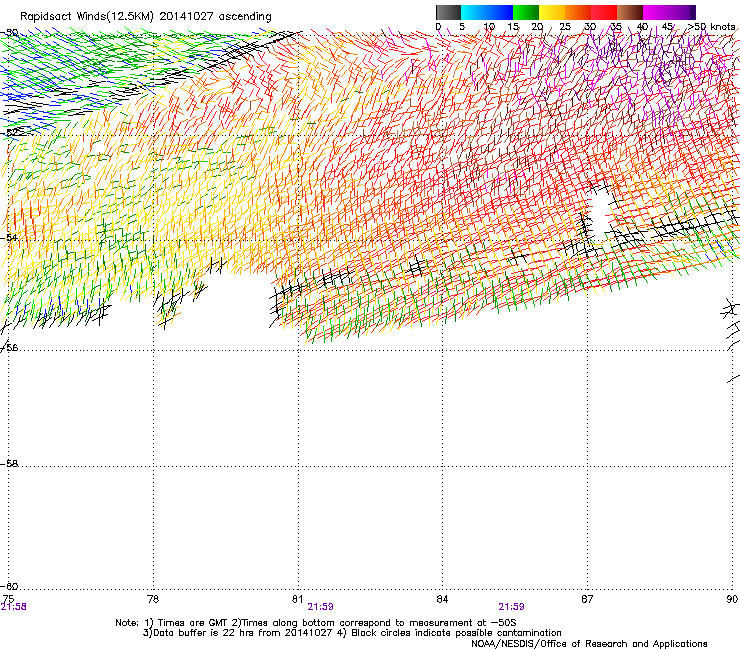
Task: Click the title 'Rapidscat Winds(12.5KM) 20141027 ascending'
Action: [x=146, y=17]
